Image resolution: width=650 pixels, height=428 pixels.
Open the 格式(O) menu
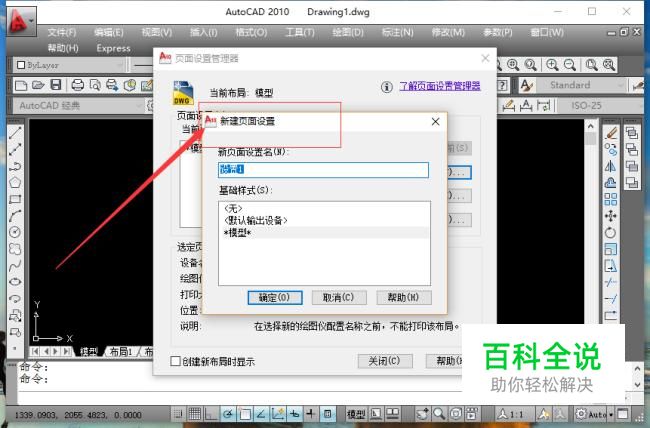click(x=251, y=32)
